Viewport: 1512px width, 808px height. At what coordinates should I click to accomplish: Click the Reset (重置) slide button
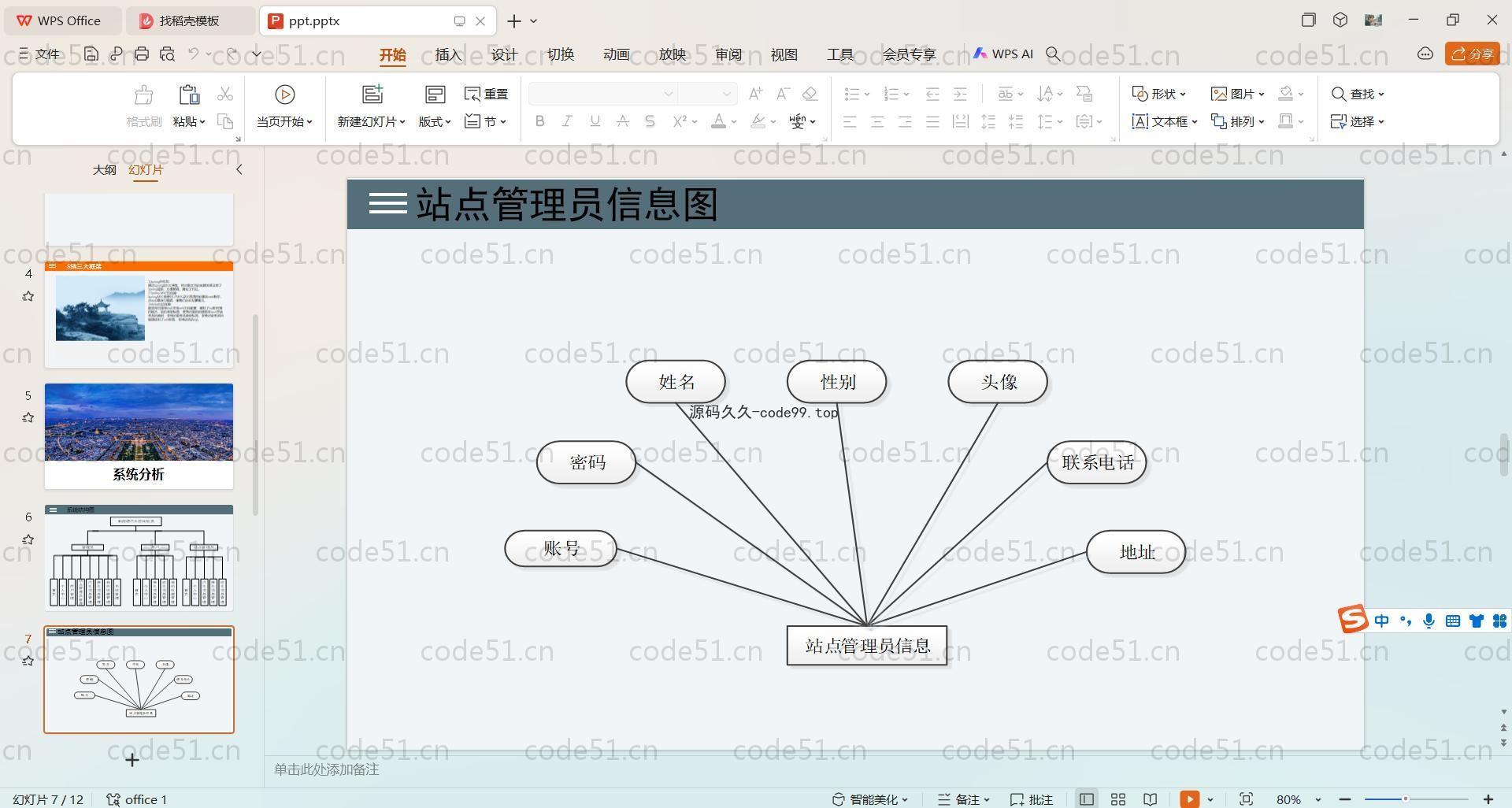click(487, 94)
